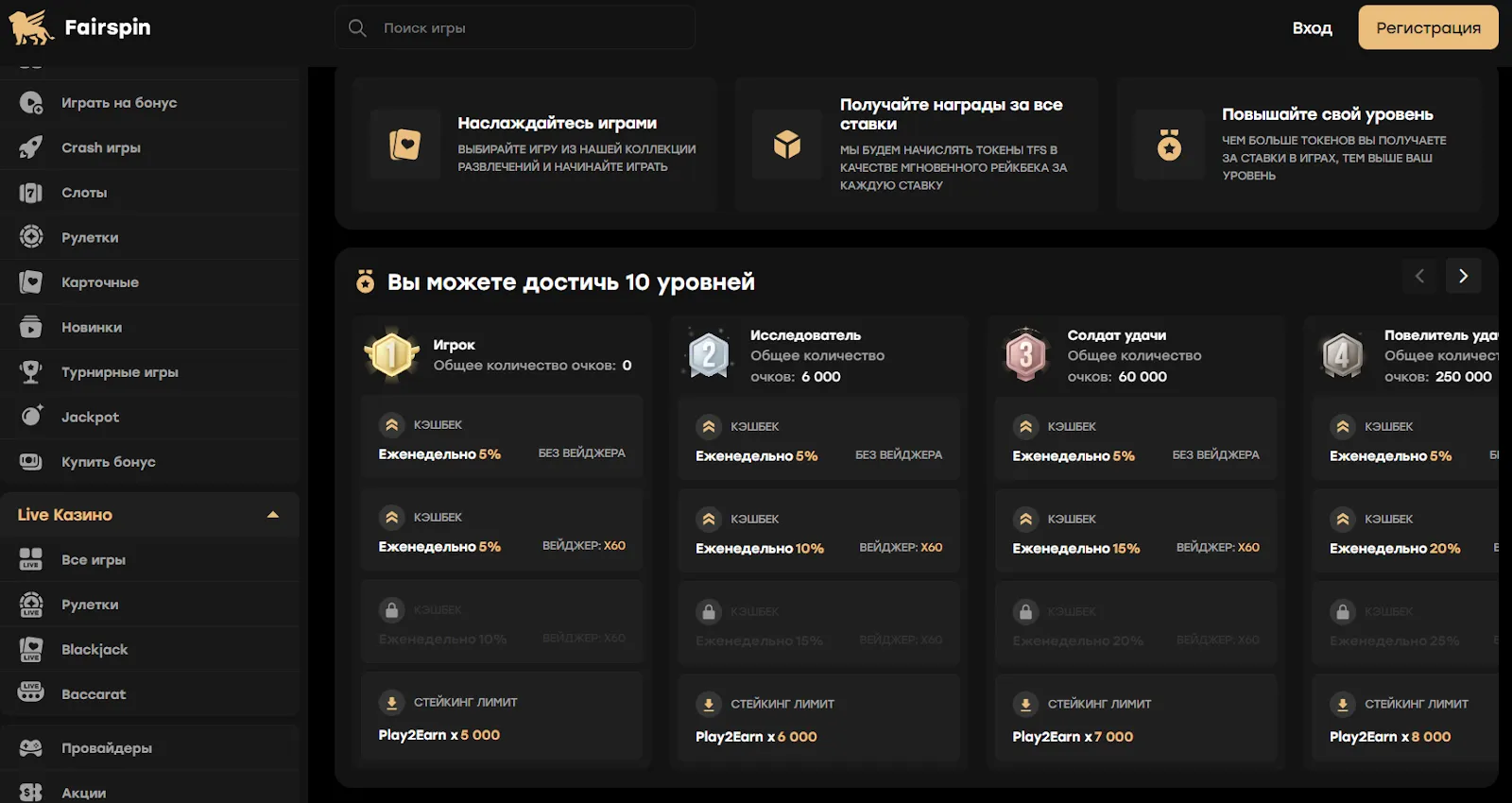Click the Карточные card icon
This screenshot has height=803, width=1512.
tap(31, 282)
